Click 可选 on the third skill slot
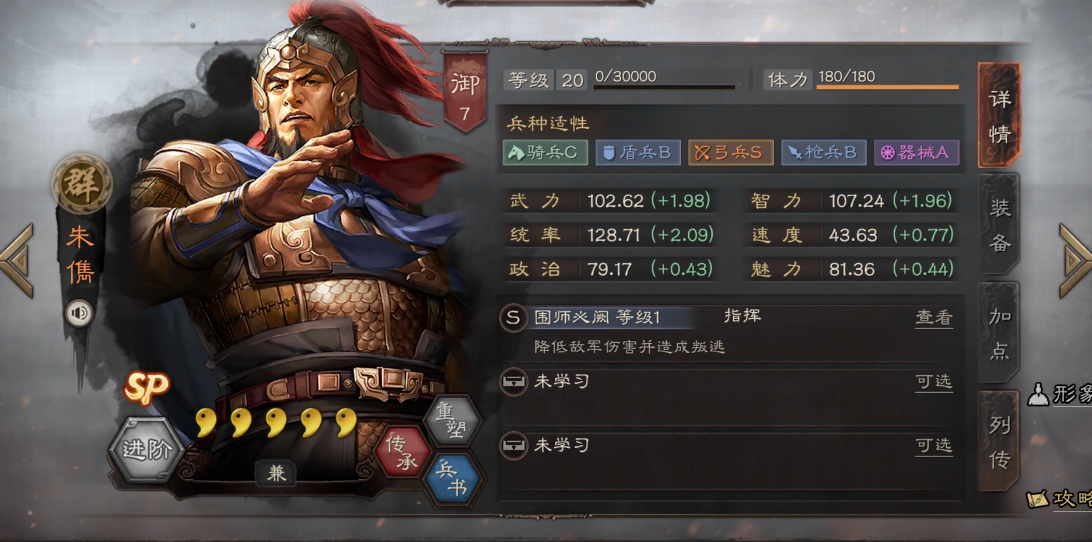Screen dimensions: 1092x542 click(x=933, y=446)
